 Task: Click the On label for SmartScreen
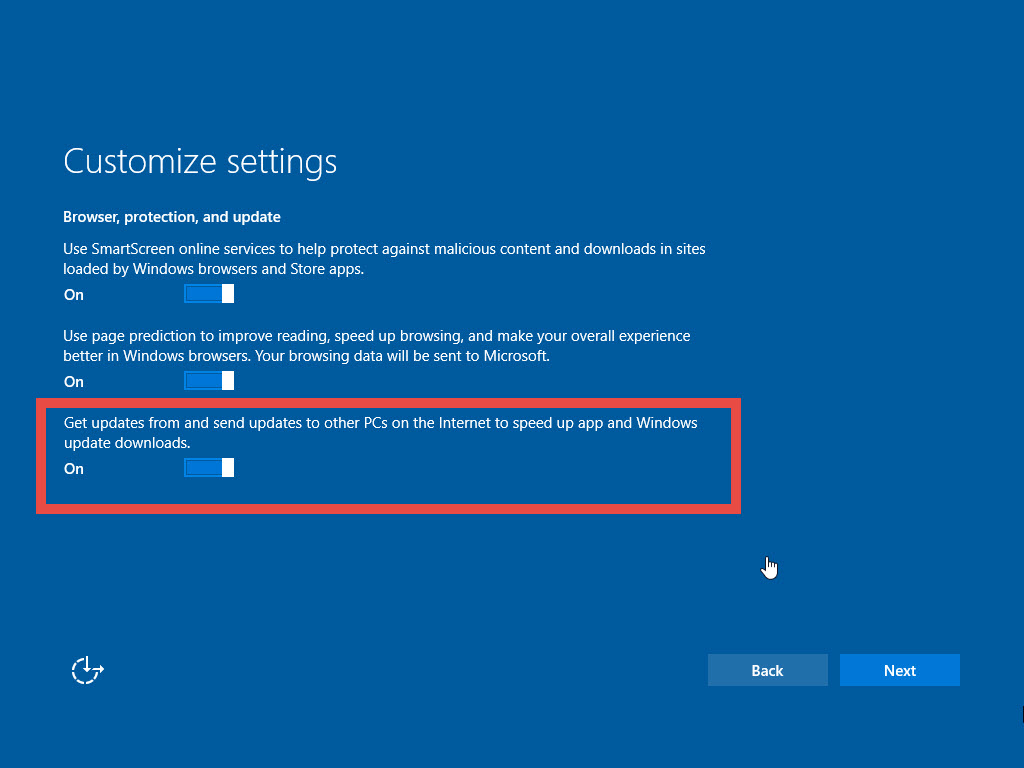click(74, 295)
